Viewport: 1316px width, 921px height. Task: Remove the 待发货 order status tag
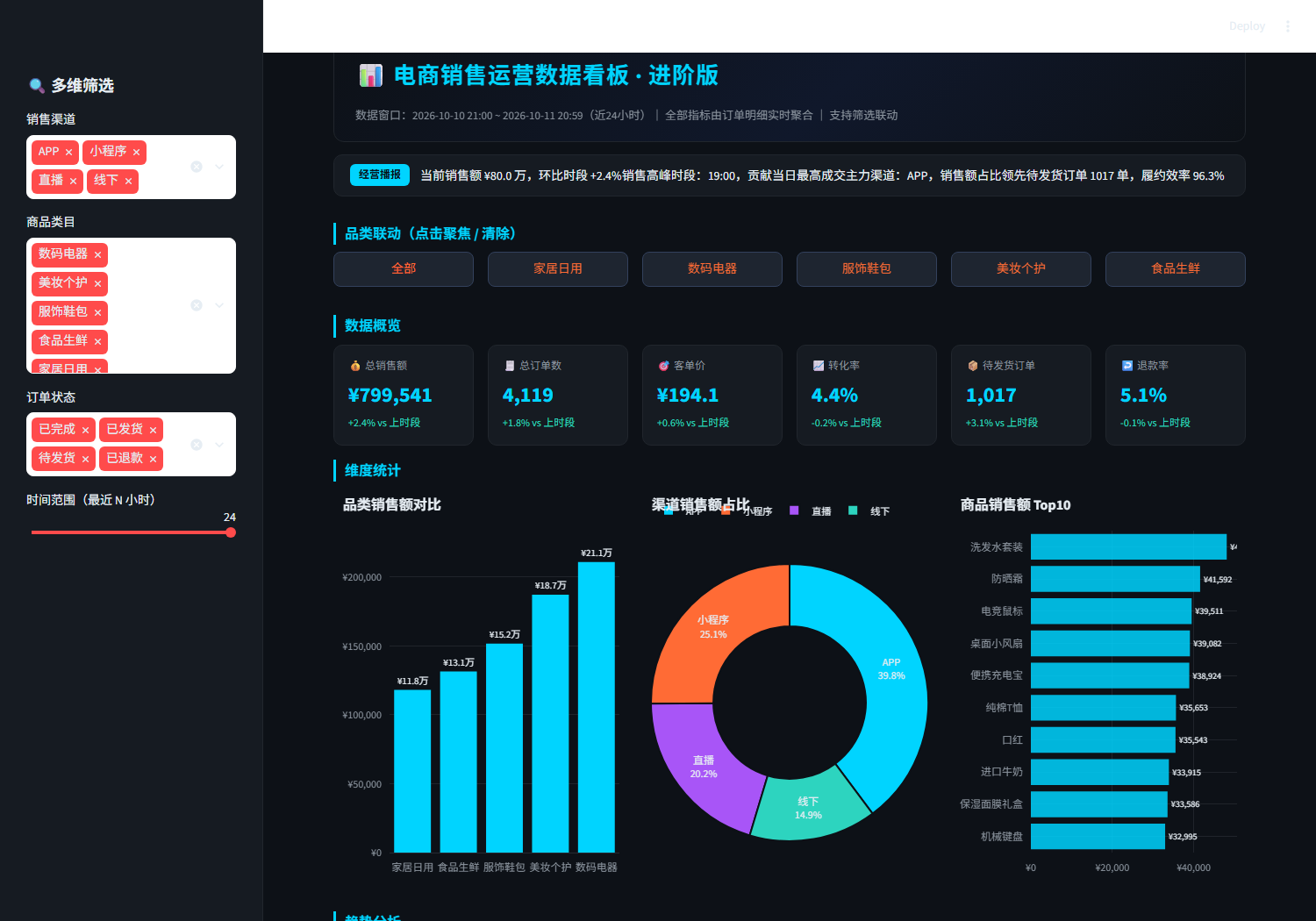tap(85, 459)
